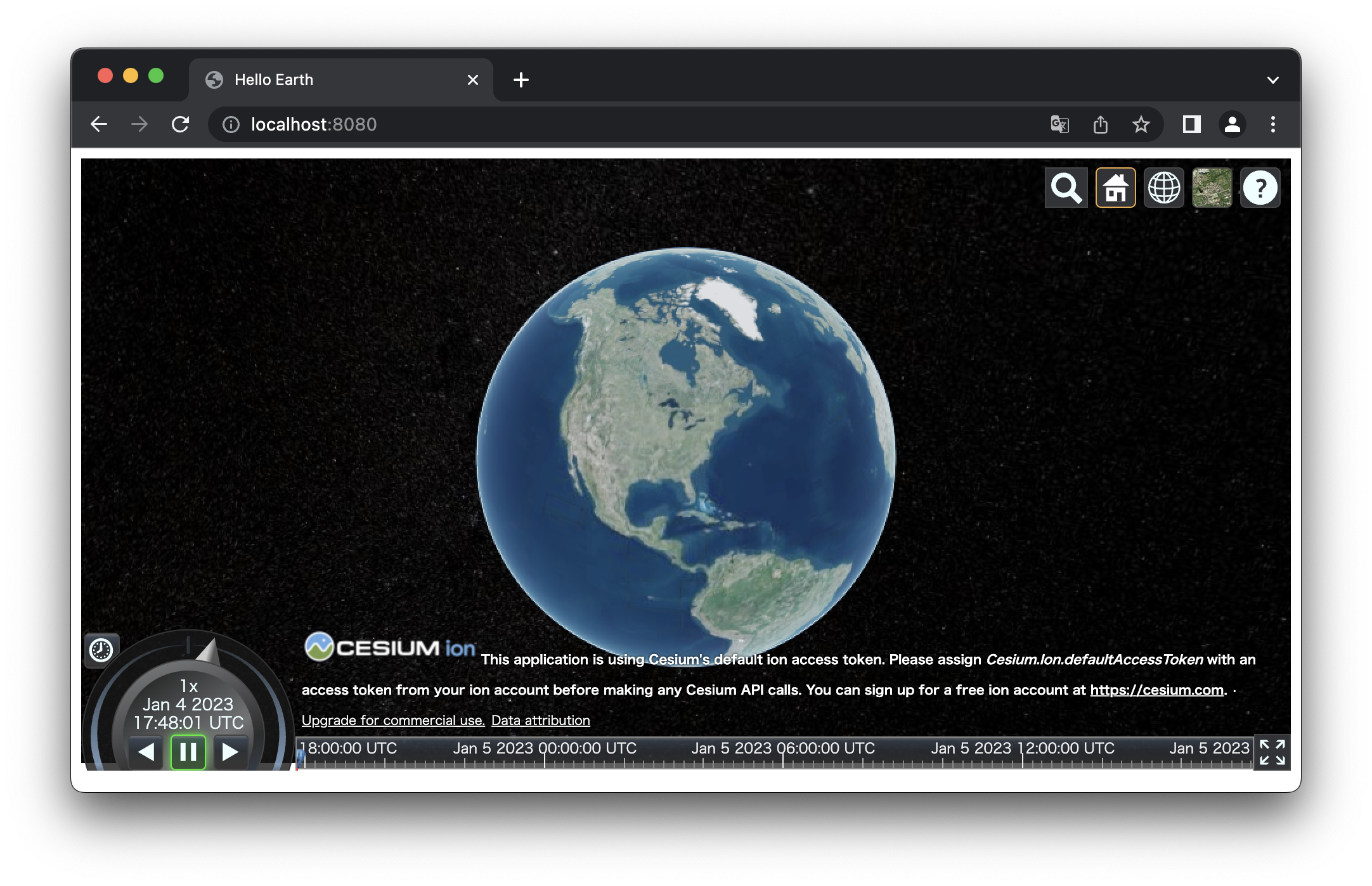
Task: Open the navigation help question mark button
Action: [x=1260, y=188]
